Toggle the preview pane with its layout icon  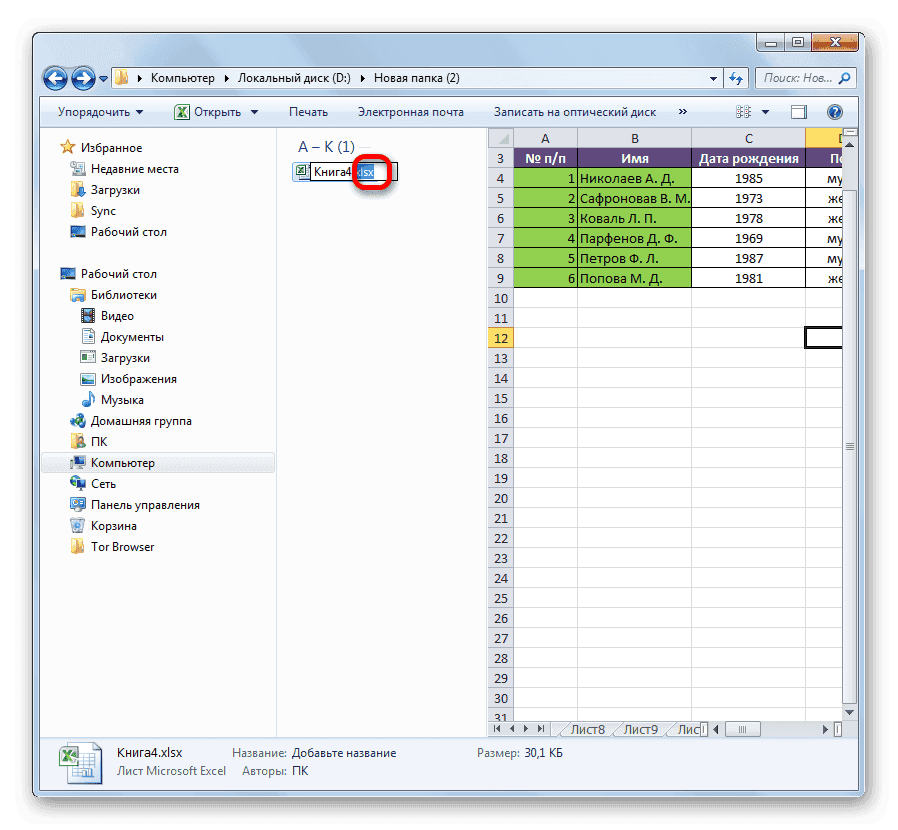tap(799, 111)
